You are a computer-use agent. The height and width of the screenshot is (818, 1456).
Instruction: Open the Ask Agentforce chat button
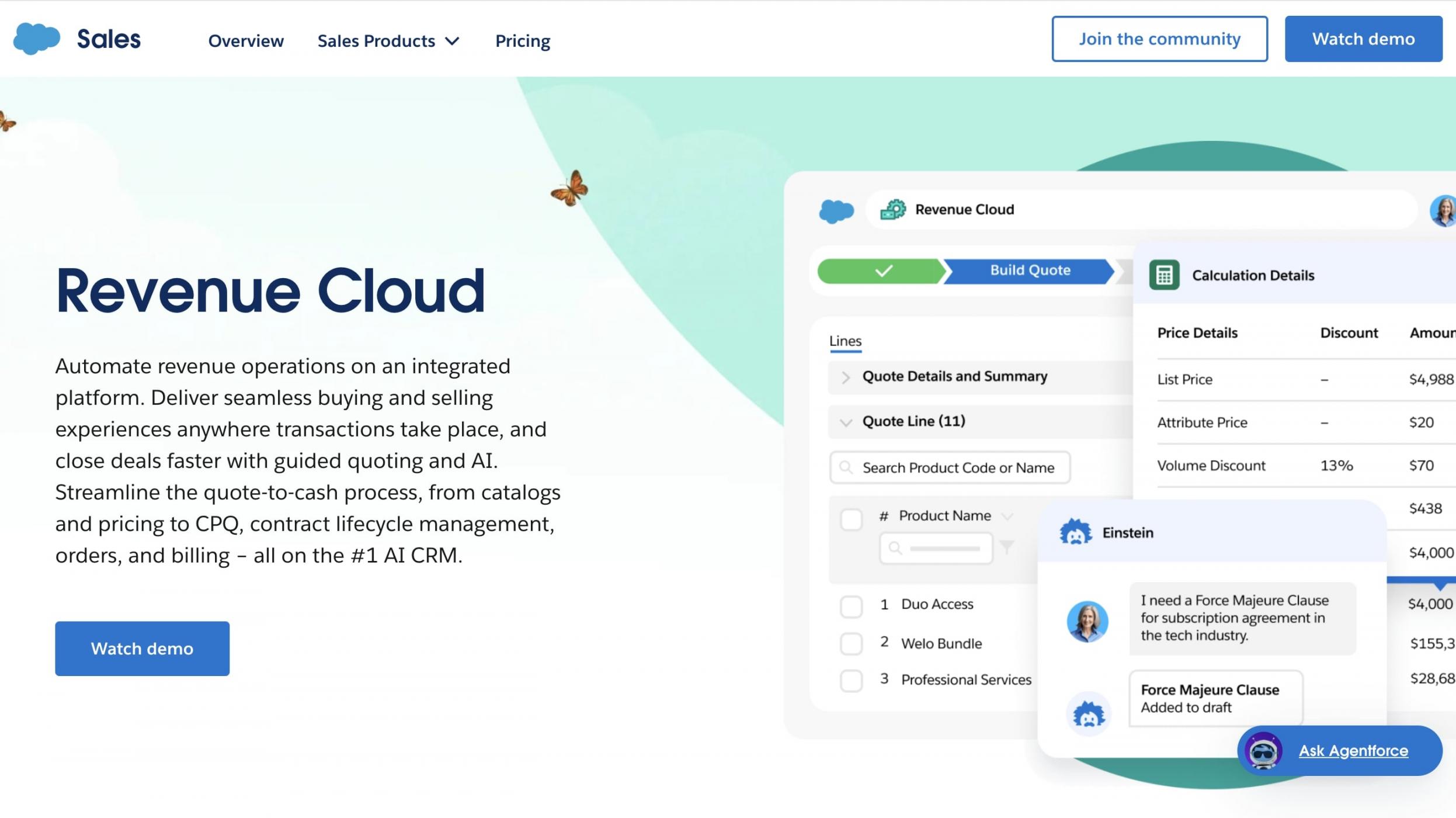[1340, 750]
